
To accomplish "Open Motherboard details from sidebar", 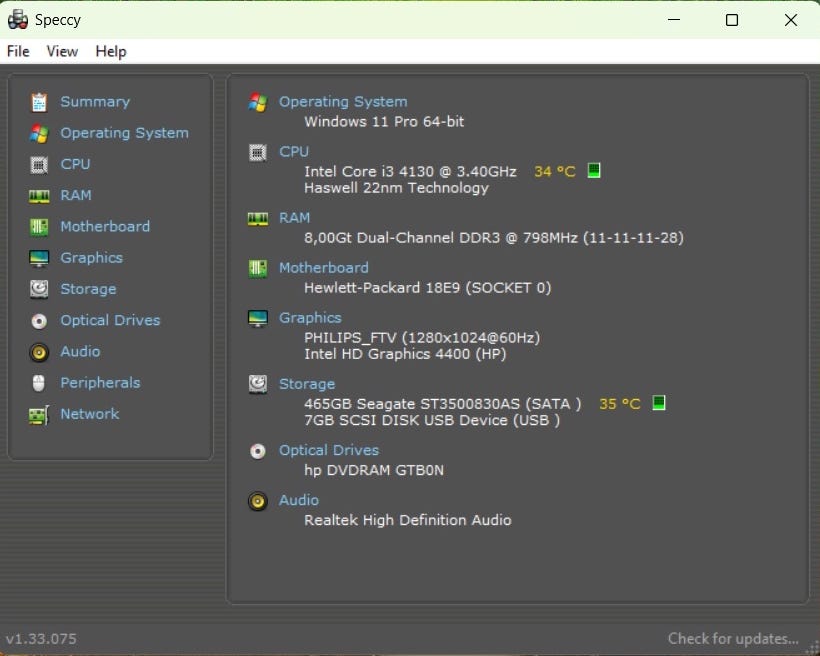I will point(105,227).
